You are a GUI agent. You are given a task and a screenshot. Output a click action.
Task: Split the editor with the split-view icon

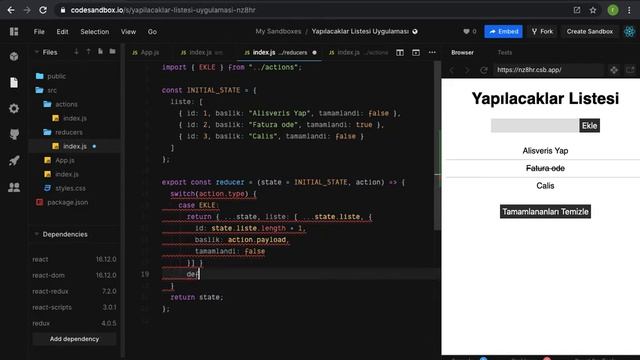[x=400, y=53]
